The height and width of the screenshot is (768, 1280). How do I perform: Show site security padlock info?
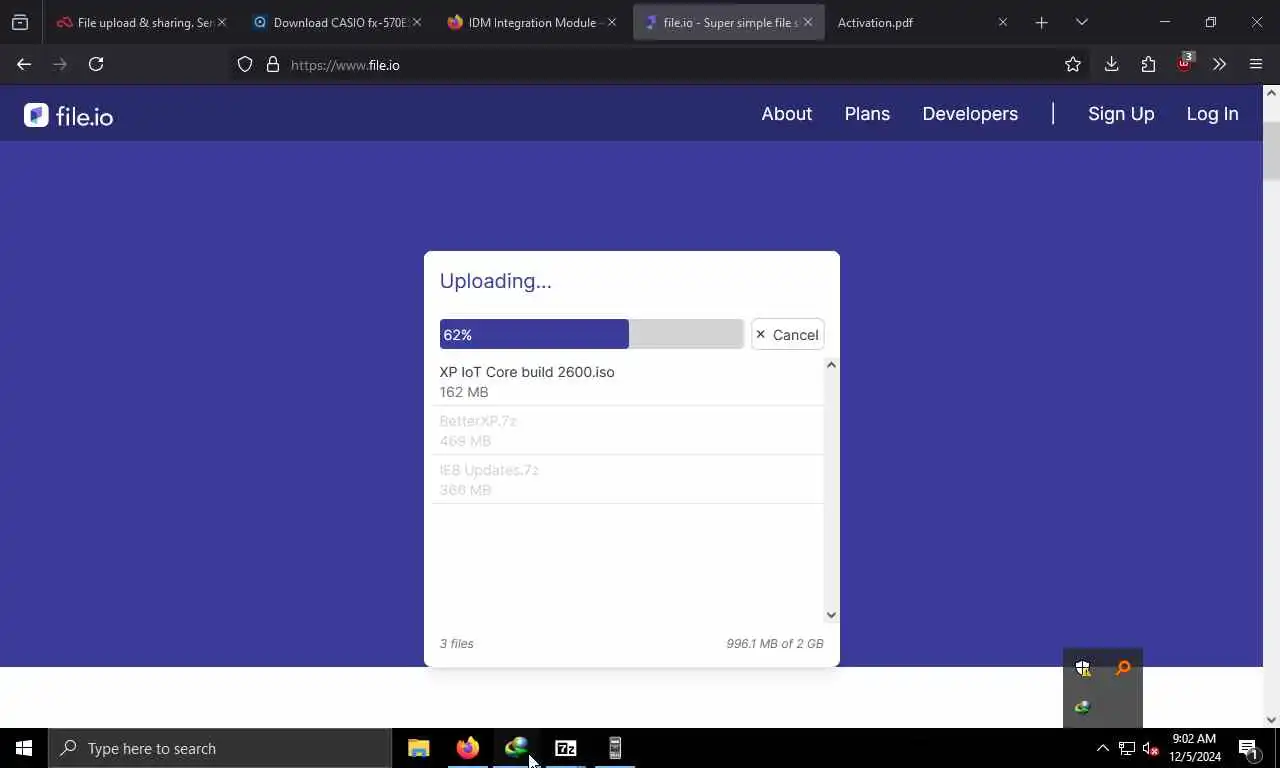tap(273, 65)
